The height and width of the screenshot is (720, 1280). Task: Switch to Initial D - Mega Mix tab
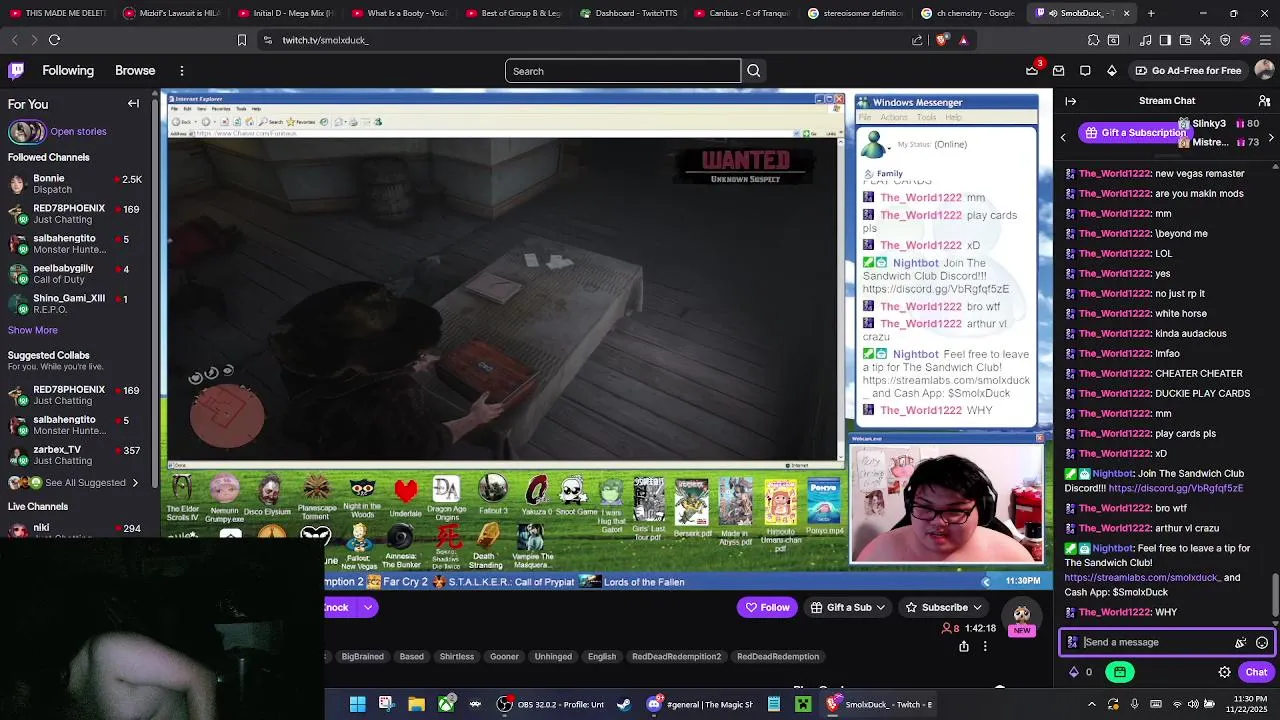click(286, 13)
